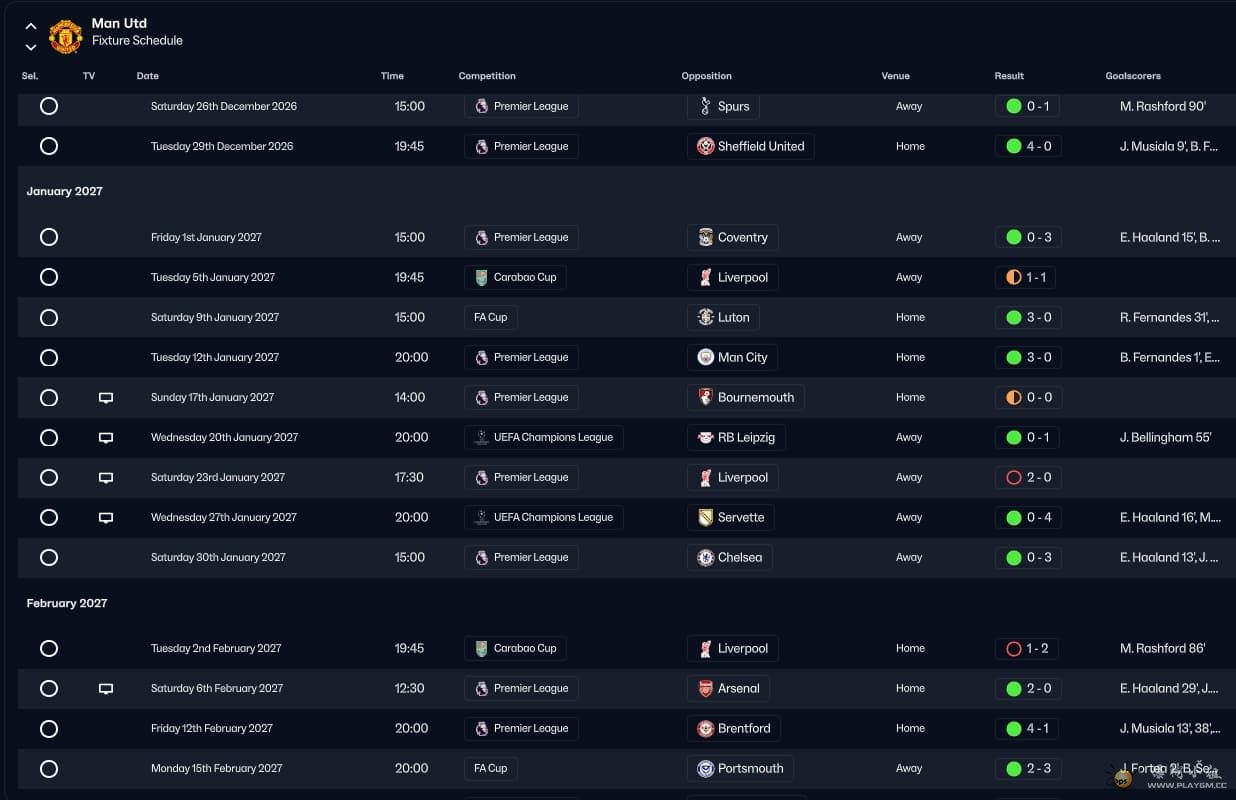Click the Chelsea club badge icon
The width and height of the screenshot is (1236, 800).
click(706, 558)
